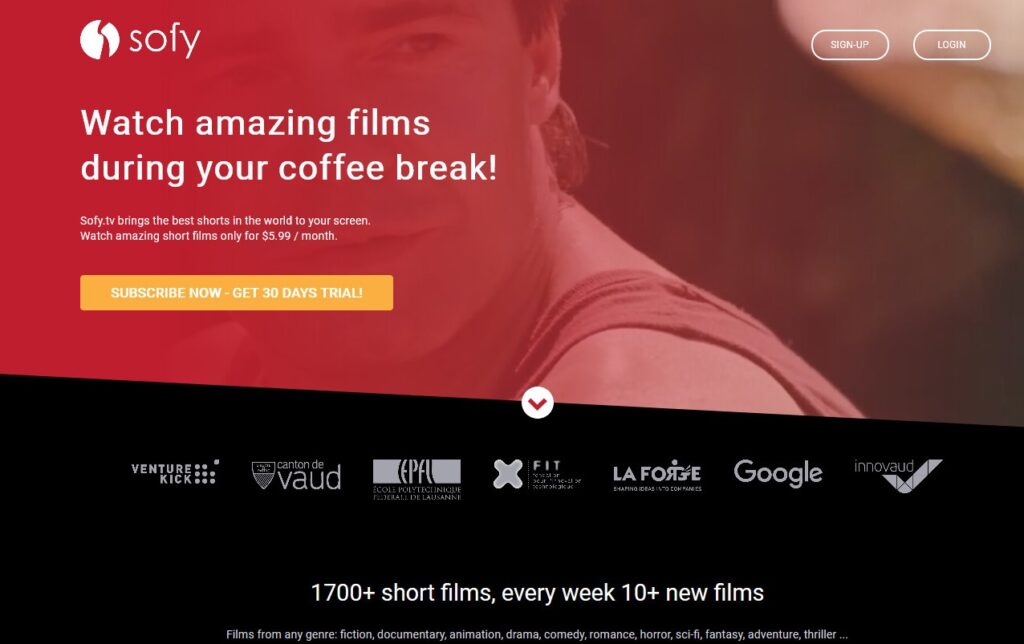Click the $5.99 / month description text
This screenshot has width=1024, height=644.
pyautogui.click(x=209, y=236)
